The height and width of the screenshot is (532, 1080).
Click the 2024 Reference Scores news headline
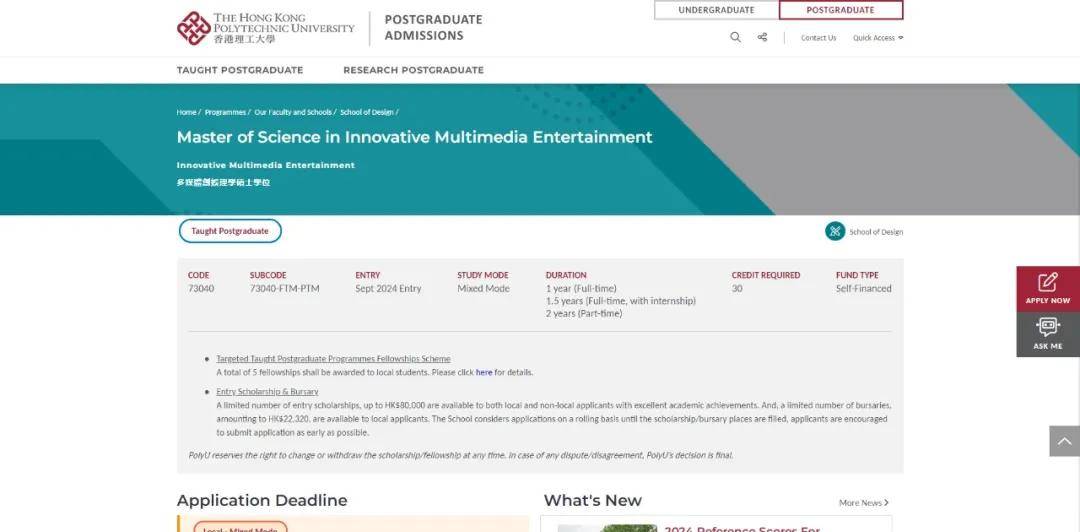click(x=742, y=529)
